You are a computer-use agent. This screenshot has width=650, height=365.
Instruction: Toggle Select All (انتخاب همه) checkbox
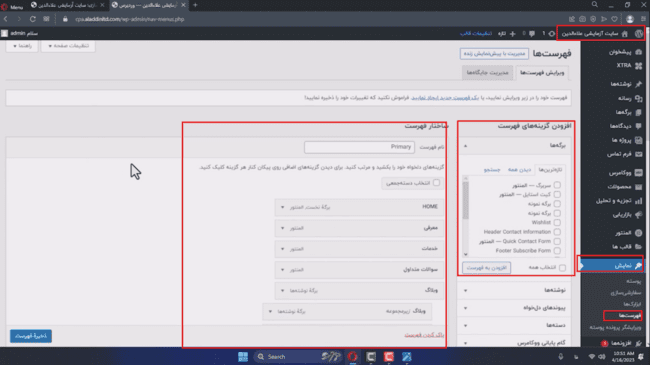[x=562, y=268]
